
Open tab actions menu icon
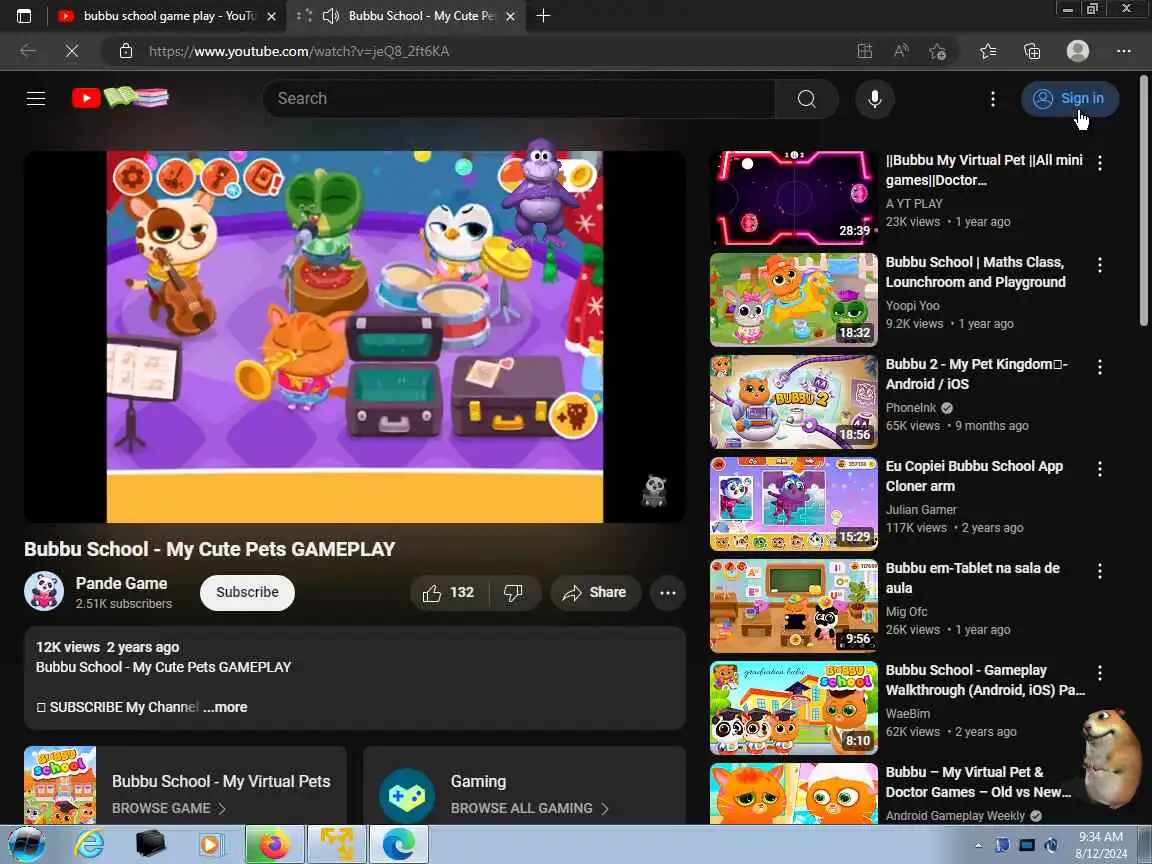(x=24, y=15)
